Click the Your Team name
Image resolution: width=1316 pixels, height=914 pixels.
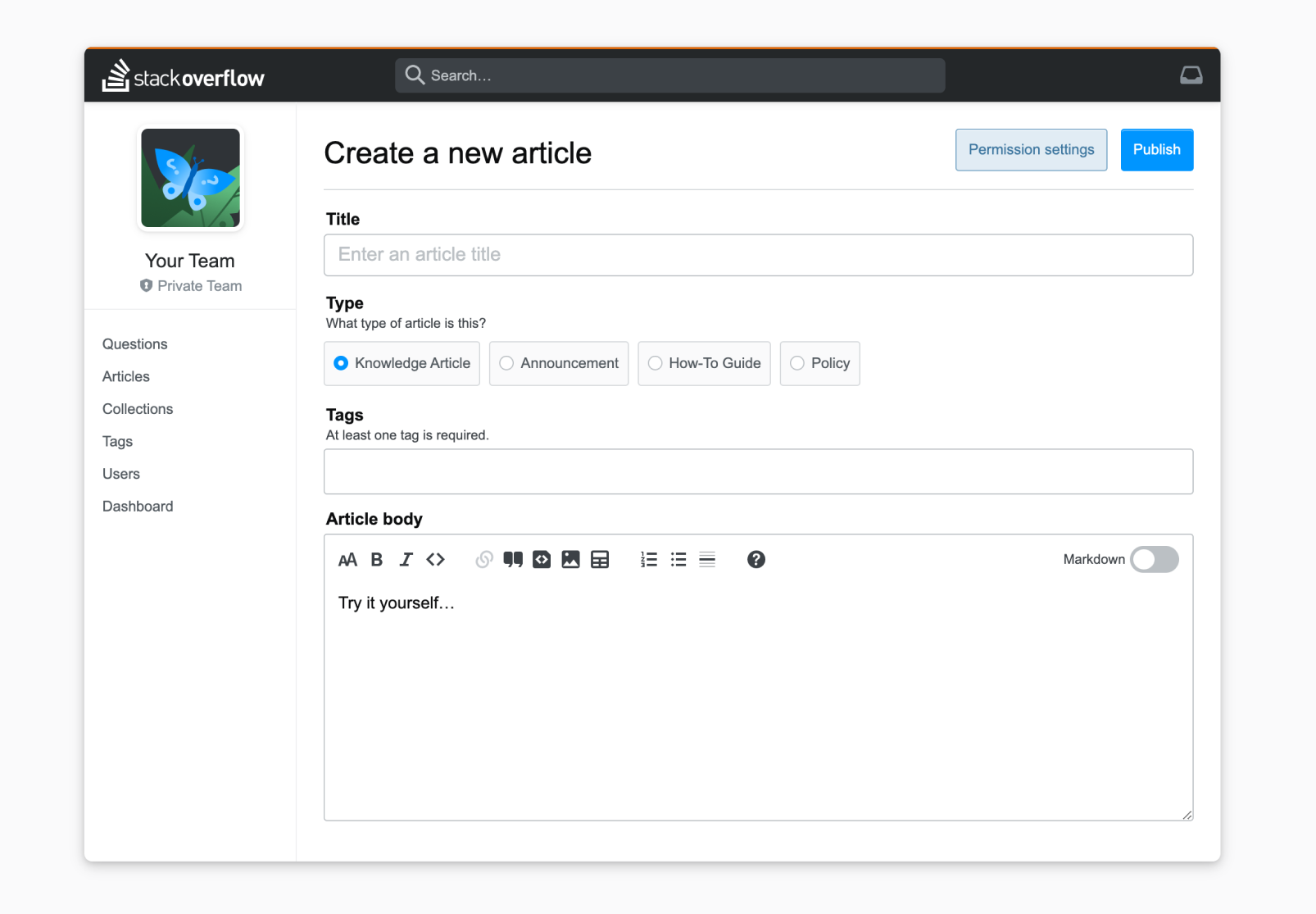190,261
